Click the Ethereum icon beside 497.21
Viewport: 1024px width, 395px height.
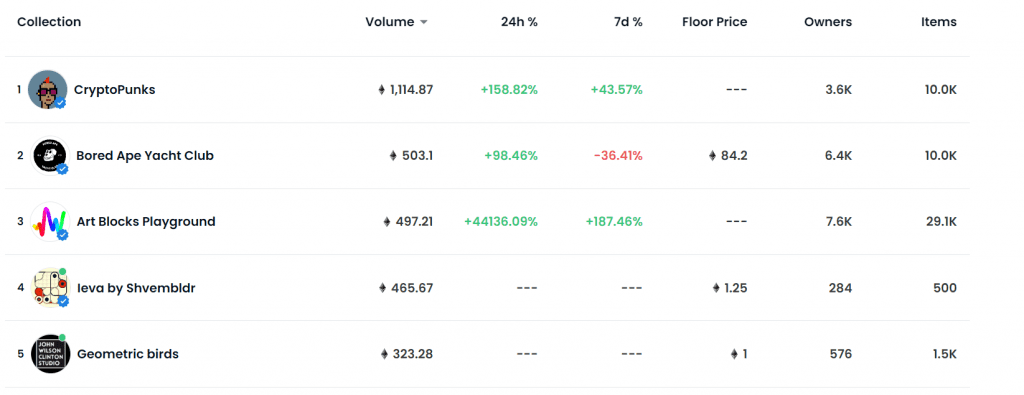point(387,222)
